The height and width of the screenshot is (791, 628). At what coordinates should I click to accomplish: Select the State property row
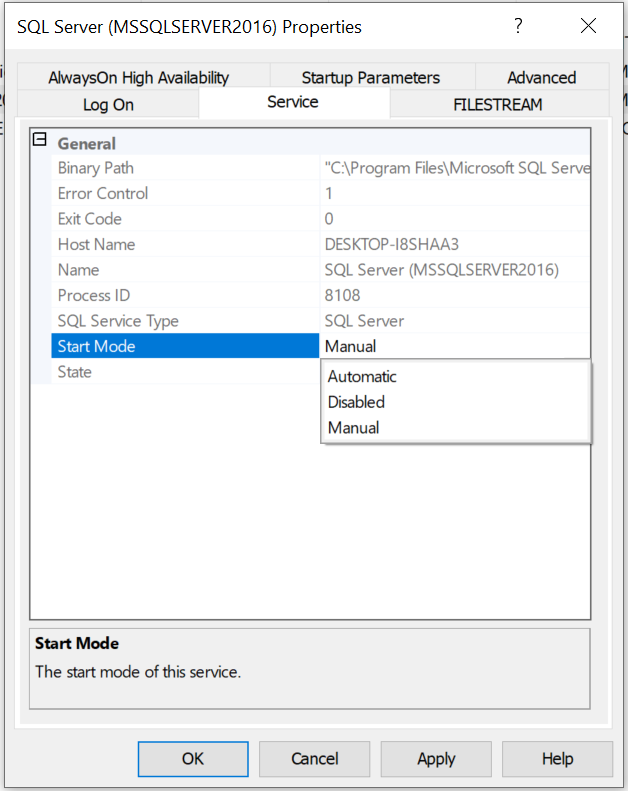(185, 372)
